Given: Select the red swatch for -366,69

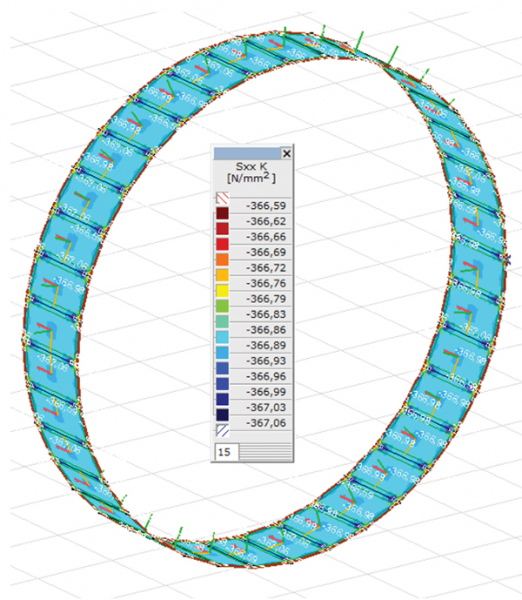Looking at the screenshot, I should click(222, 244).
